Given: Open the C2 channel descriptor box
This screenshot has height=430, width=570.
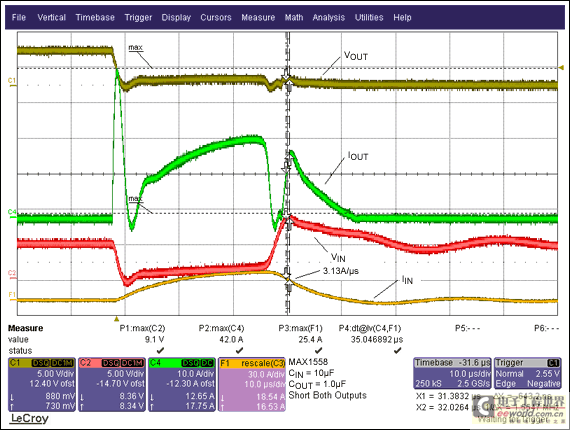Looking at the screenshot, I should pyautogui.click(x=112, y=385).
